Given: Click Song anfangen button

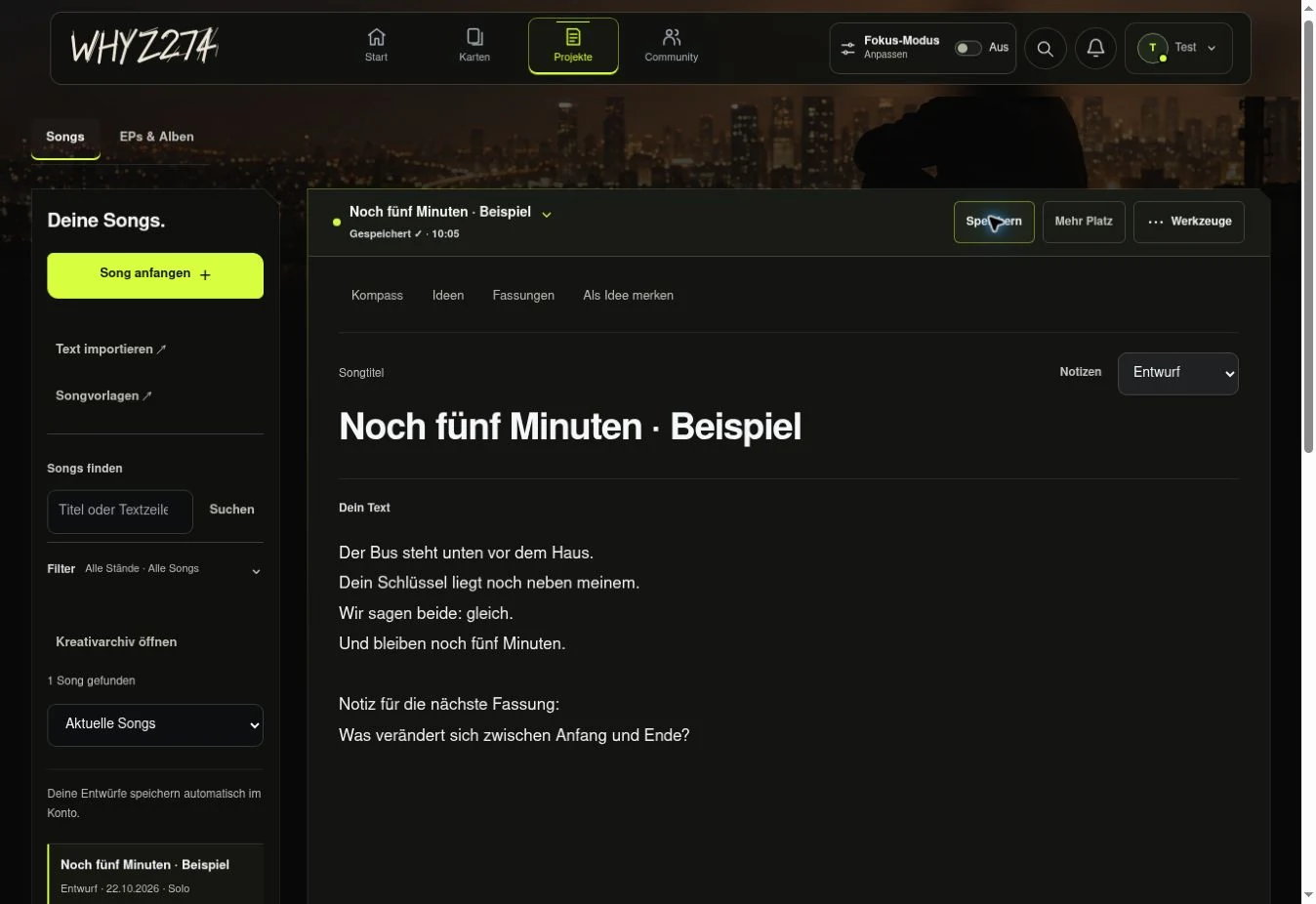Looking at the screenshot, I should (155, 275).
